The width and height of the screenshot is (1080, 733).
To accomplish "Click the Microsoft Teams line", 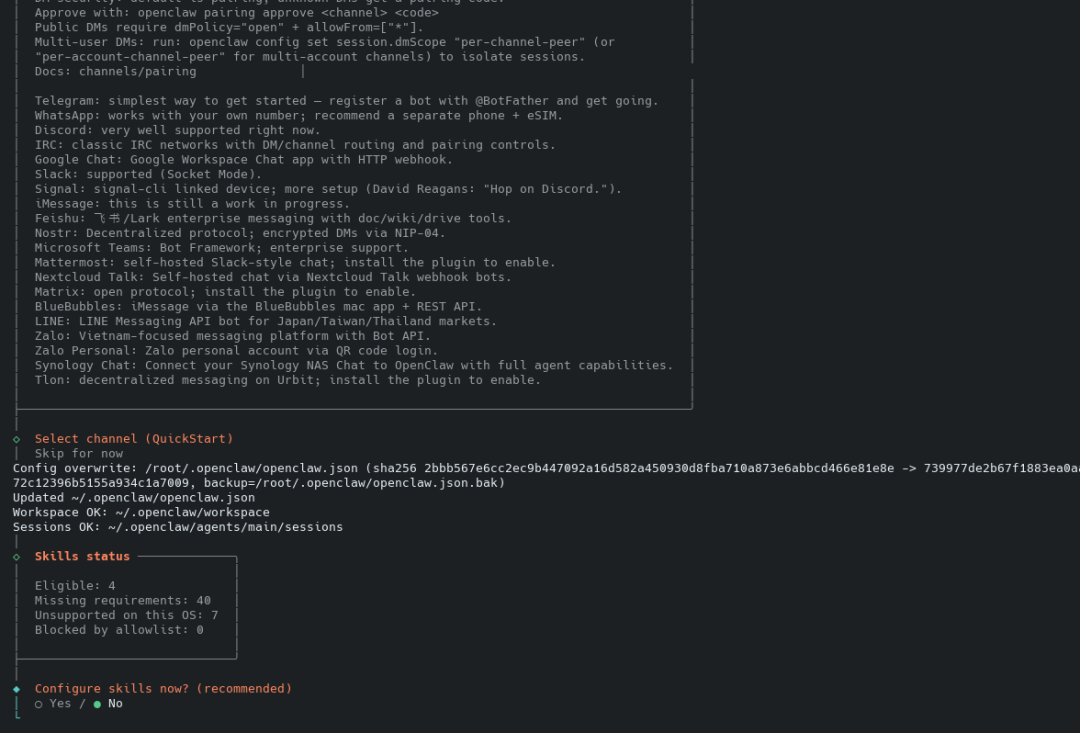I will (221, 248).
